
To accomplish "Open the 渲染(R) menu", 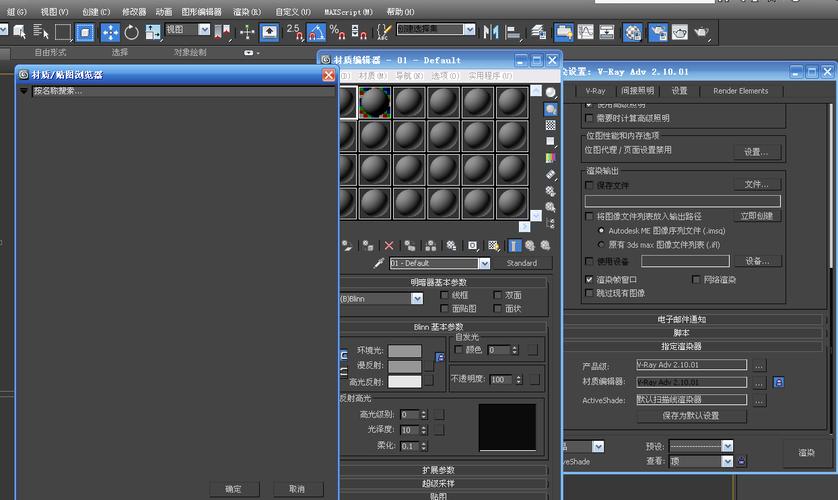I will 247,12.
